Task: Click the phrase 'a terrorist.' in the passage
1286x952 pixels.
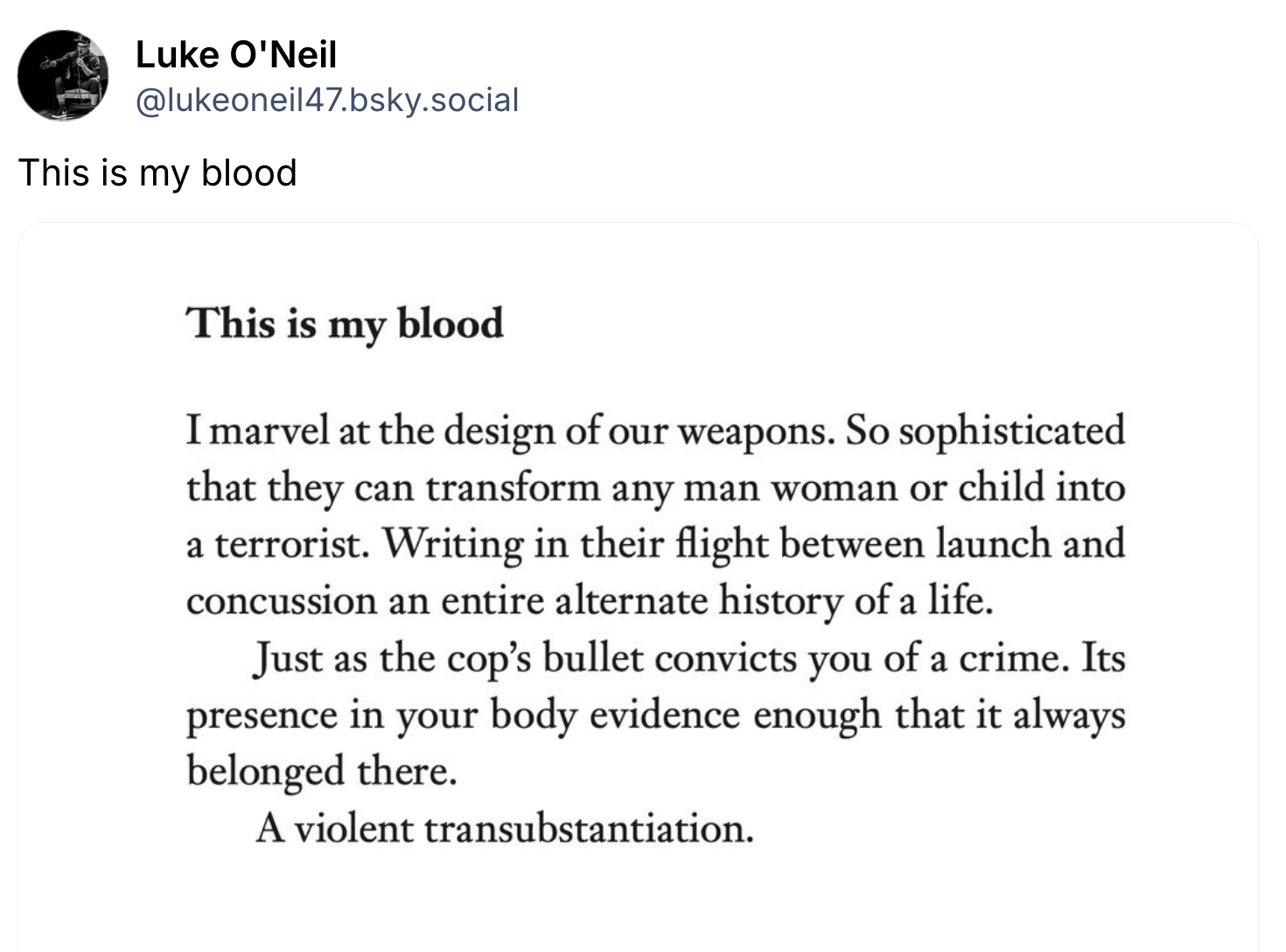Action: (274, 545)
